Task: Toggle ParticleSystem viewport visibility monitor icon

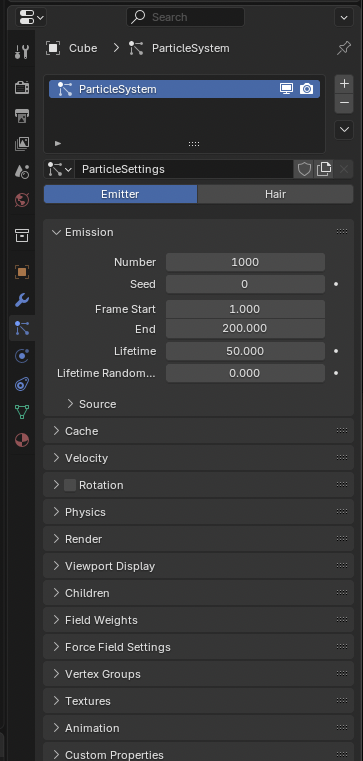Action: pyautogui.click(x=286, y=89)
